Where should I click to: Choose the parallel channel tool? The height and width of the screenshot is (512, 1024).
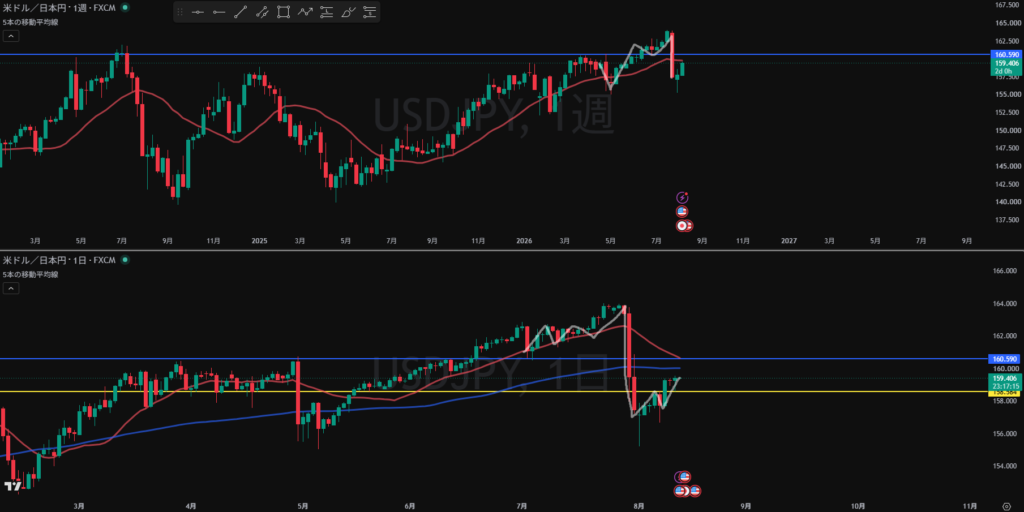(x=262, y=12)
